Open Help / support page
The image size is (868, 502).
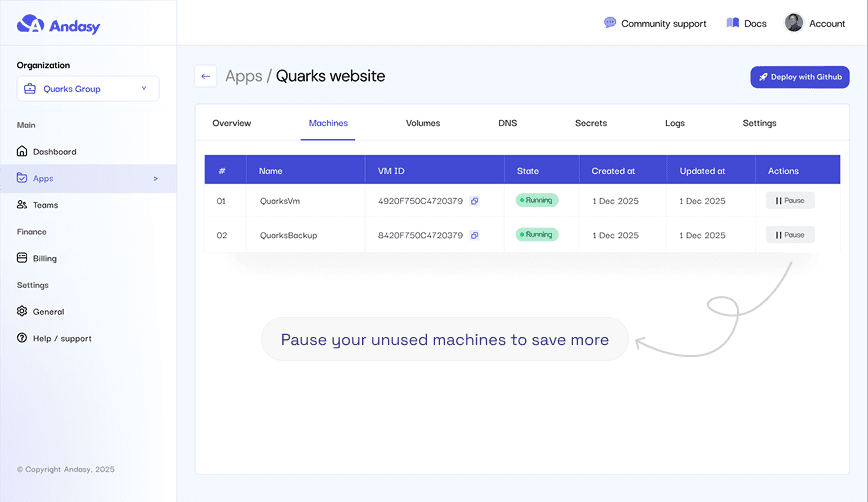point(61,338)
